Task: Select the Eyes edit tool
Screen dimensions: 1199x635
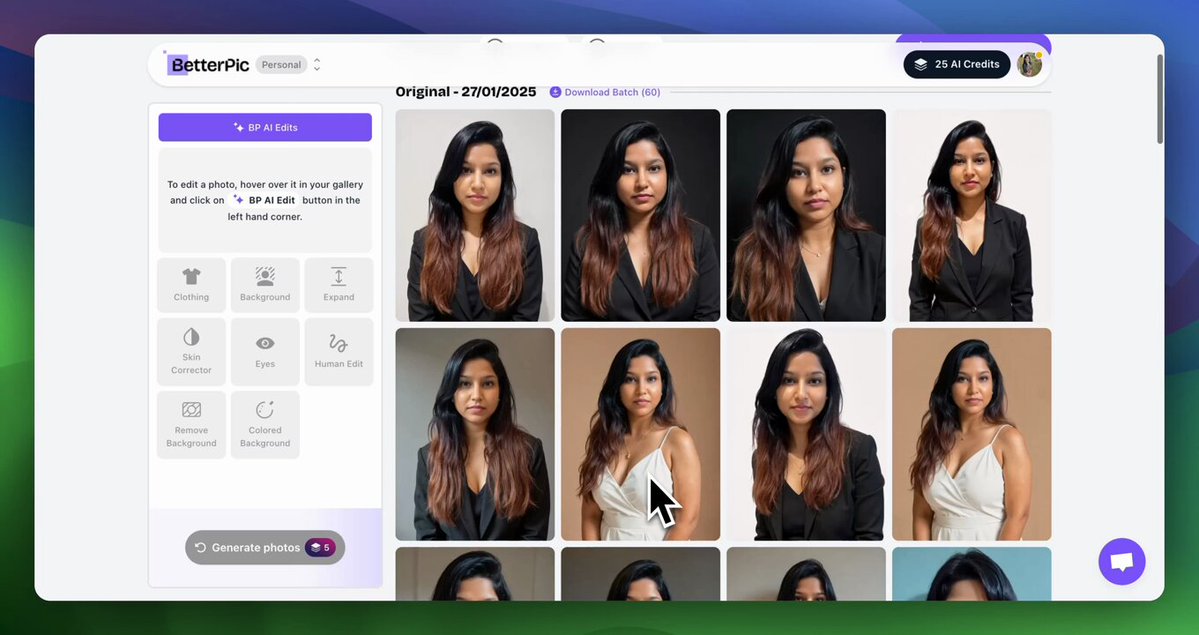Action: click(x=265, y=352)
